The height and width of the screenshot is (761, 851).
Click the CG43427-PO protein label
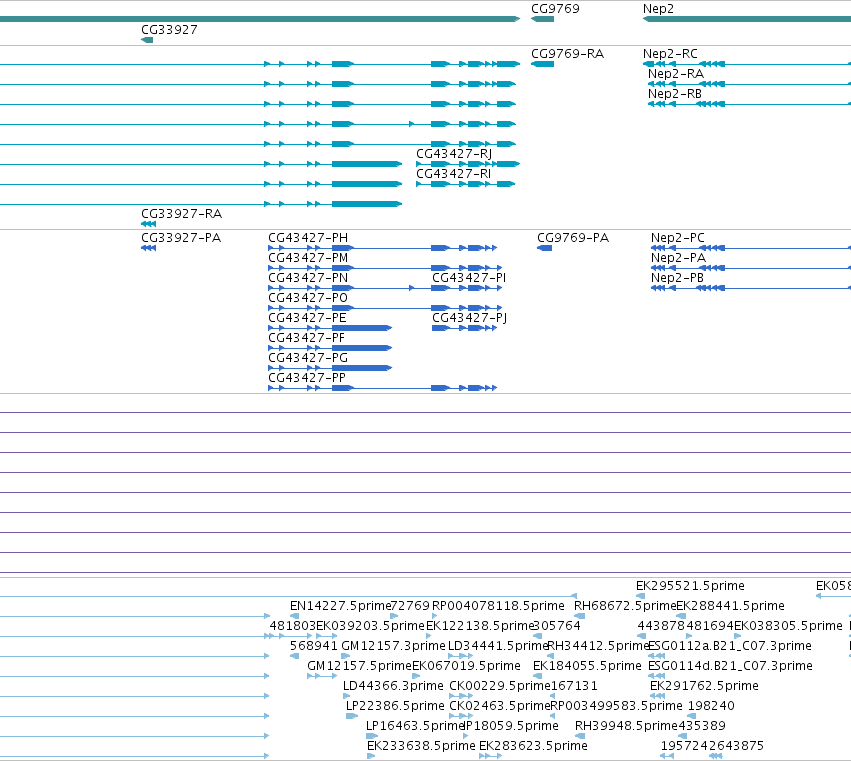(x=308, y=298)
